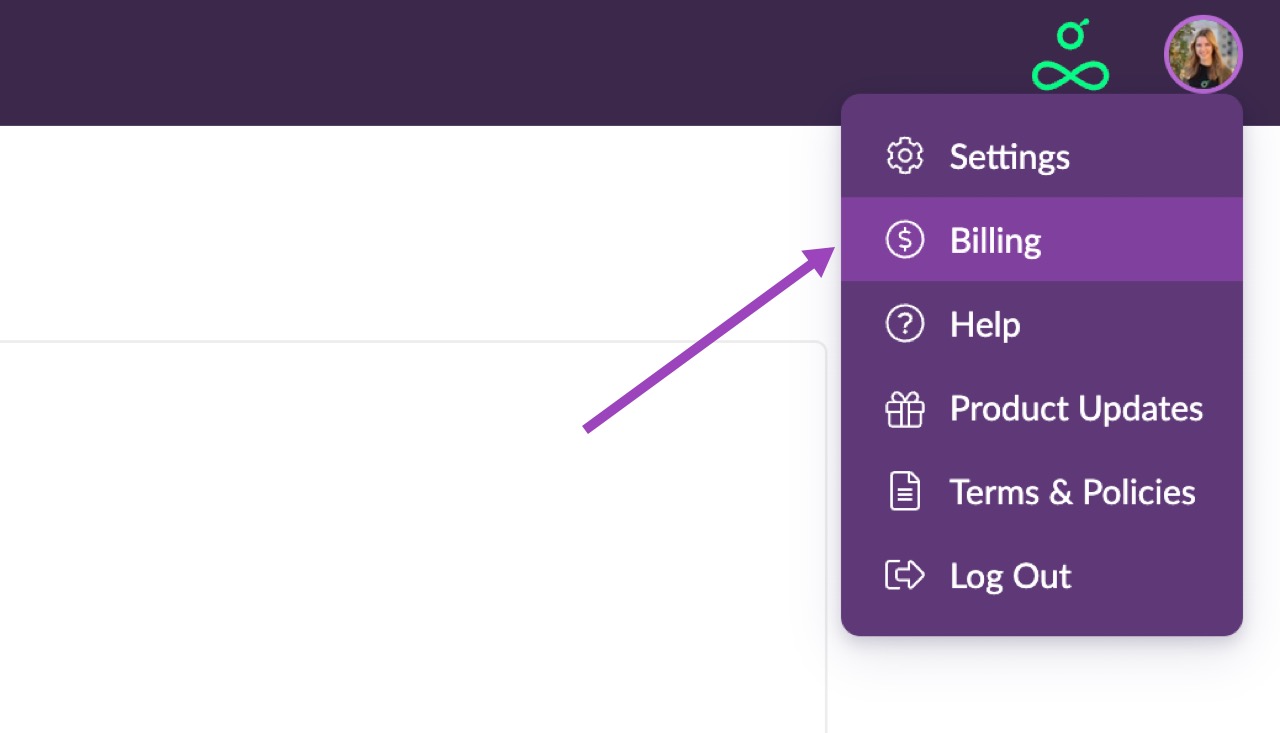Open the user profile avatar menu
Viewport: 1280px width, 733px height.
[x=1203, y=54]
